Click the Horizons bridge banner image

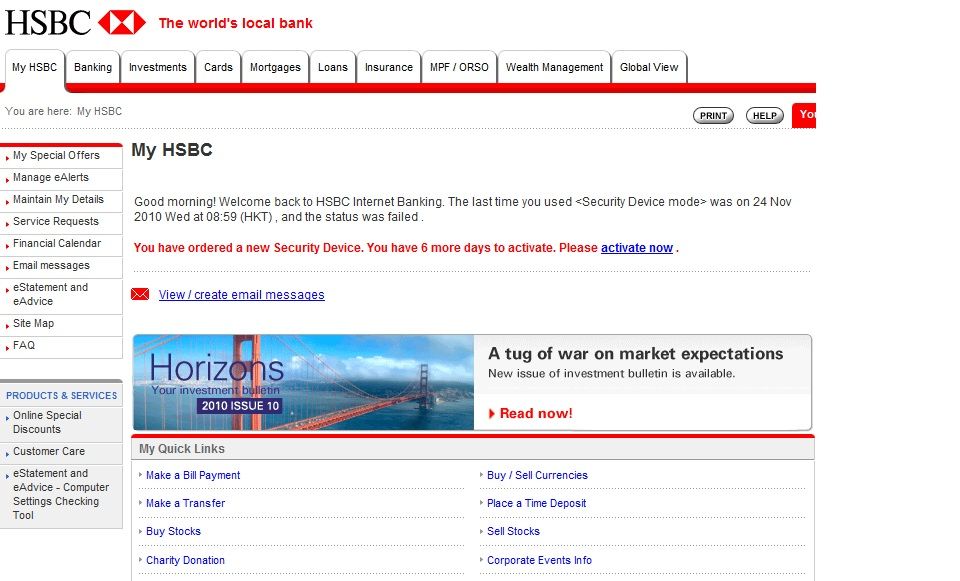tap(304, 383)
